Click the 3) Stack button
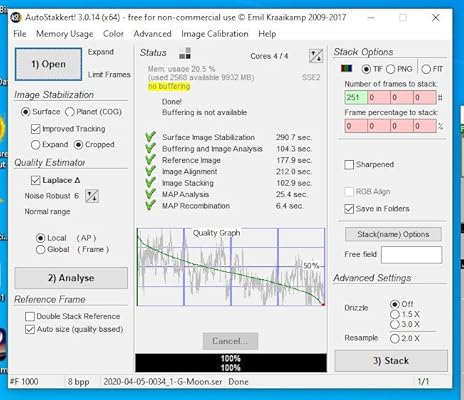The height and width of the screenshot is (400, 464). click(x=391, y=361)
